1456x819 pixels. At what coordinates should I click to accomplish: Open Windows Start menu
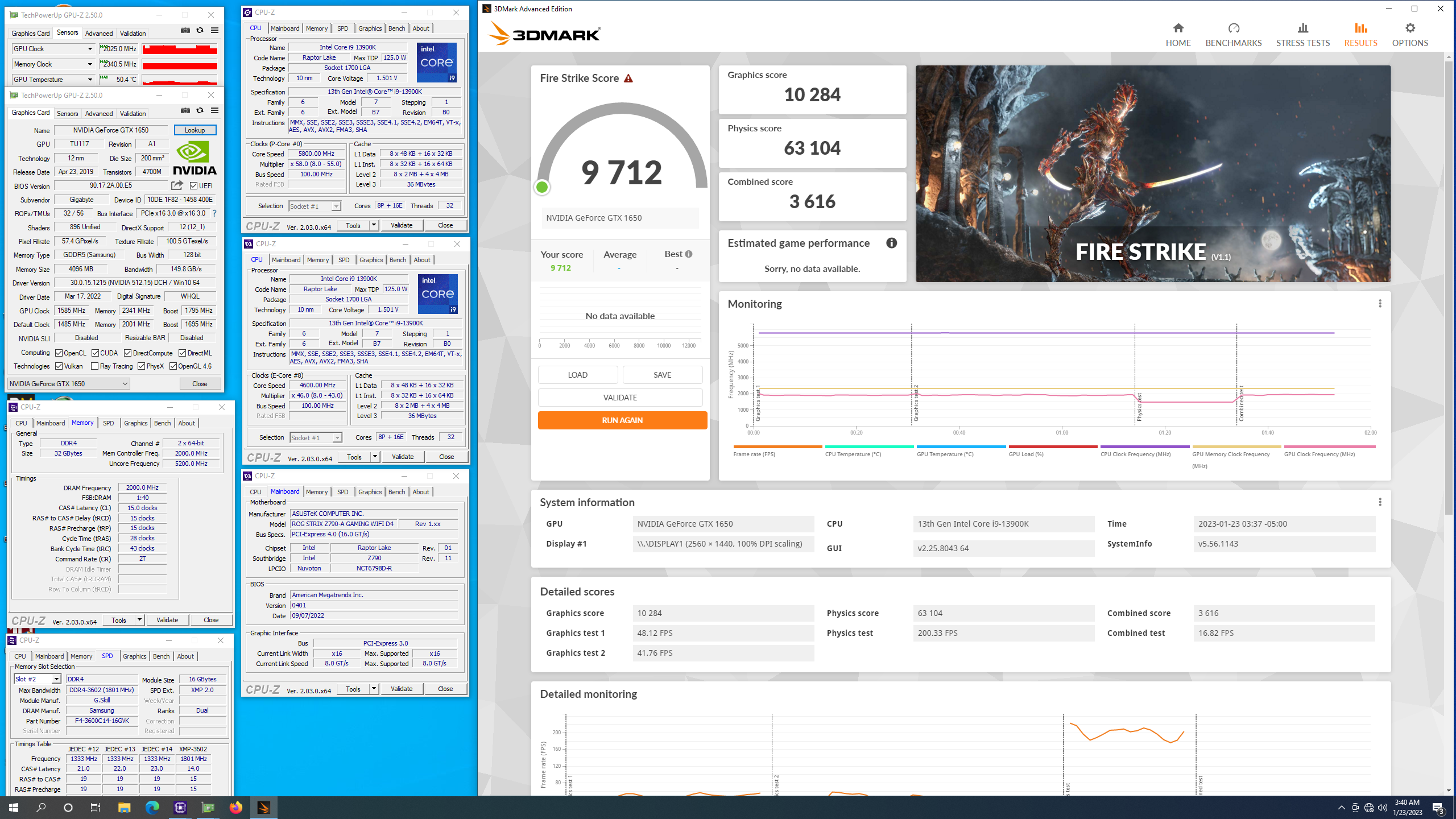pos(14,807)
